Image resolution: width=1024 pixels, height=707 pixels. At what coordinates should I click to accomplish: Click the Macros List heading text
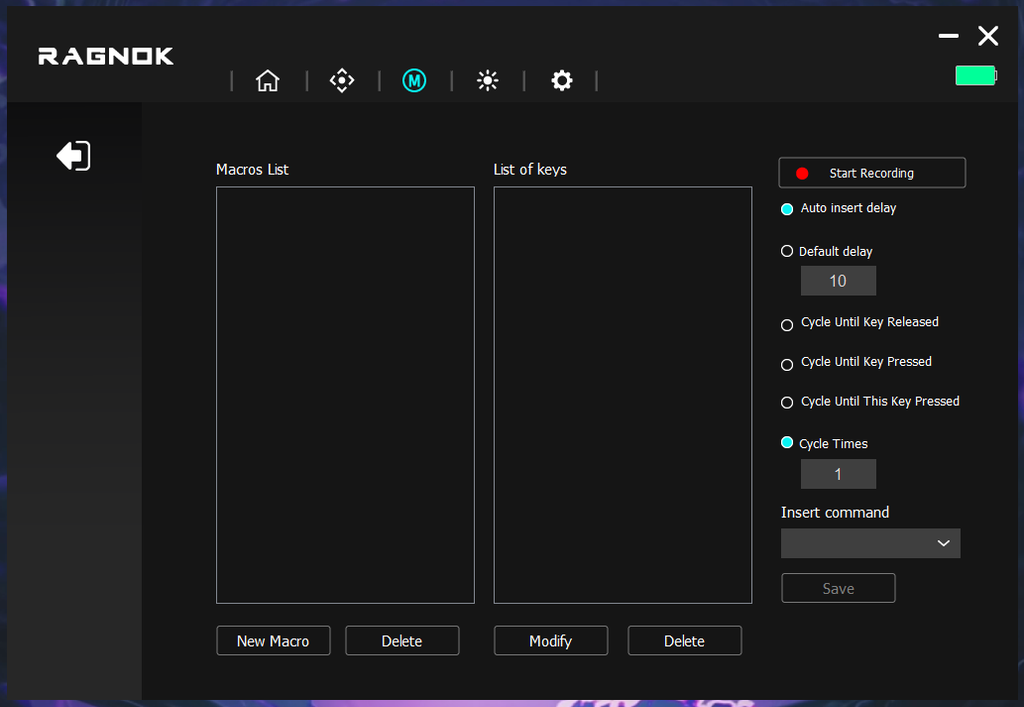point(252,170)
